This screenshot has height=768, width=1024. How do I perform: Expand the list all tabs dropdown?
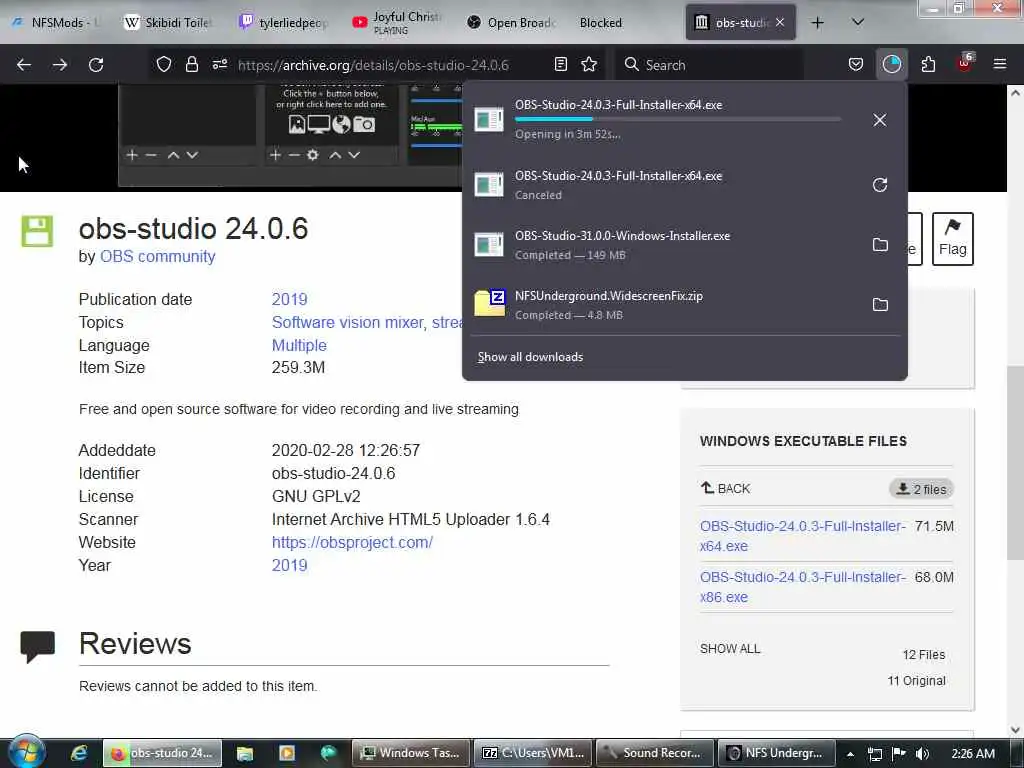pyautogui.click(x=858, y=22)
